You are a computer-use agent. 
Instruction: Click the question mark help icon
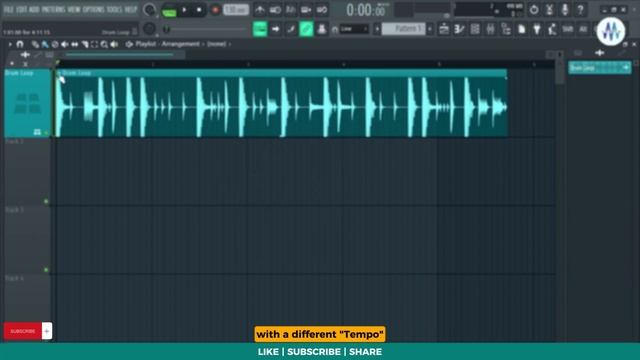(x=580, y=10)
